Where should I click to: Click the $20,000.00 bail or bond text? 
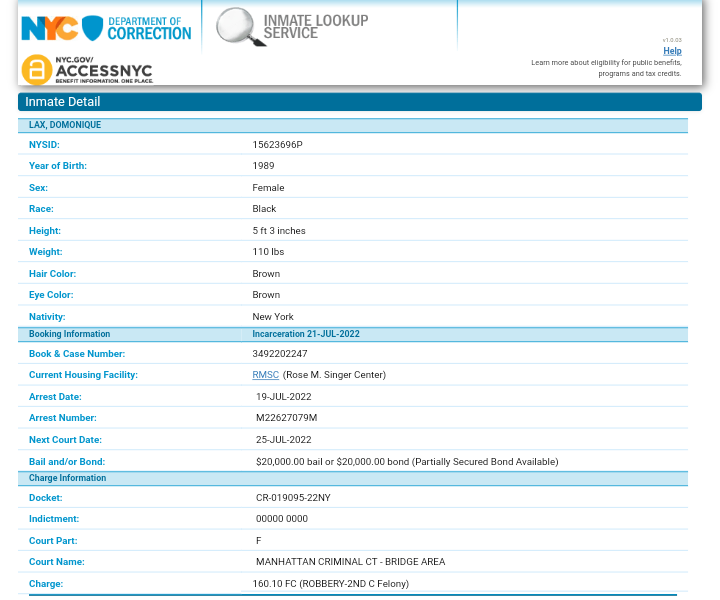[407, 462]
